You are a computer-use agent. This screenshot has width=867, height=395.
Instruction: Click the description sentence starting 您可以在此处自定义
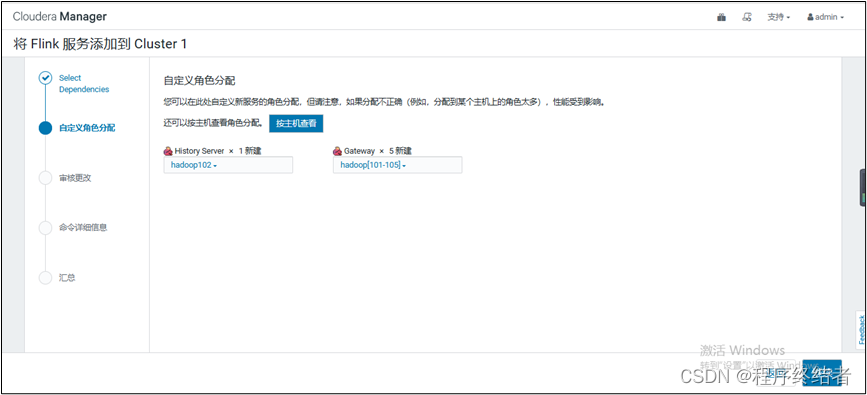[385, 102]
